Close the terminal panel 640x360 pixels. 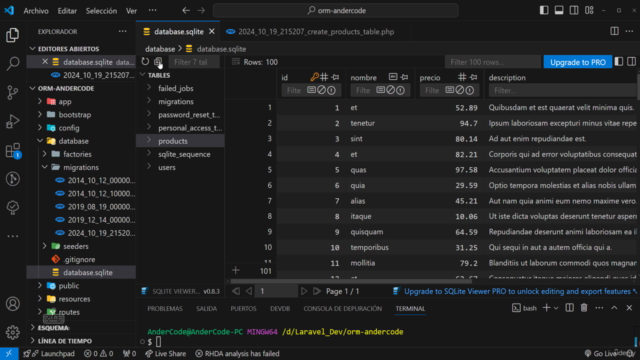click(629, 308)
